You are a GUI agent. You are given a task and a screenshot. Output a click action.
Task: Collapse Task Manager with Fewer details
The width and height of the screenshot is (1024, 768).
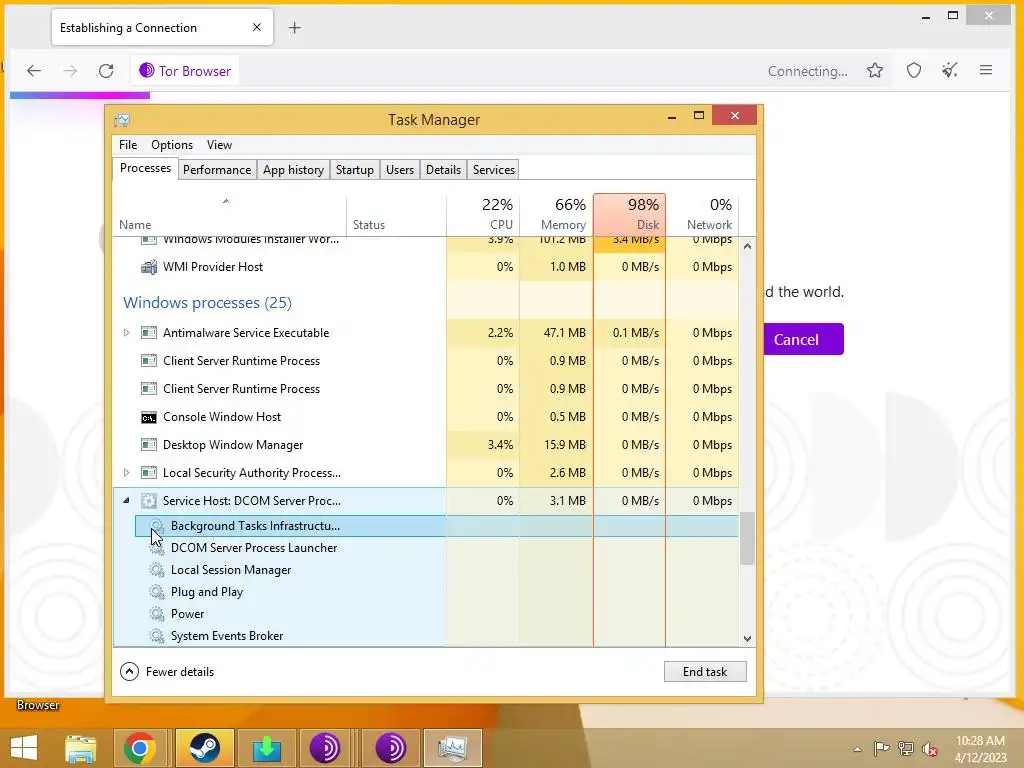click(167, 671)
